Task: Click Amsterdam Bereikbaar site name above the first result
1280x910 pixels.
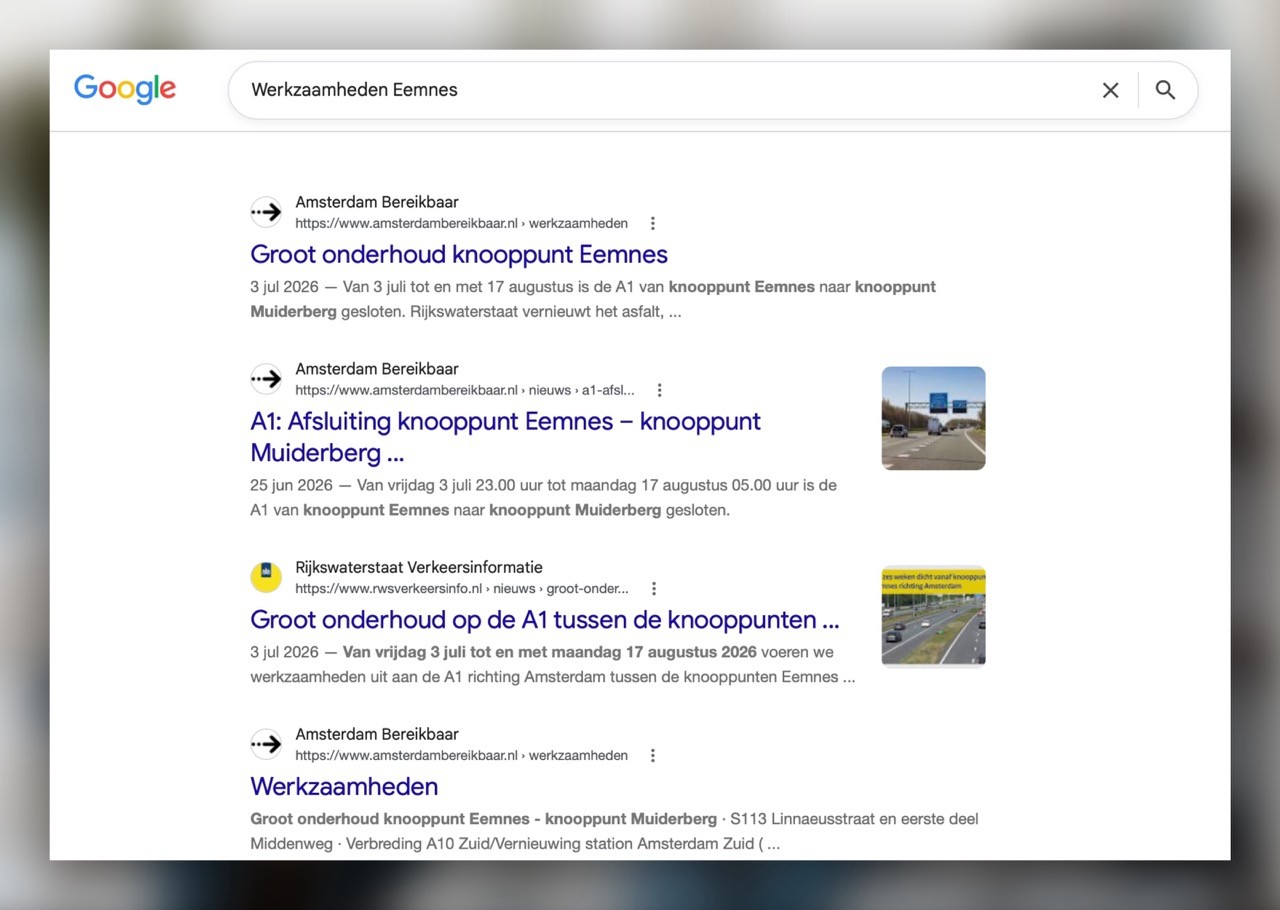Action: 377,202
